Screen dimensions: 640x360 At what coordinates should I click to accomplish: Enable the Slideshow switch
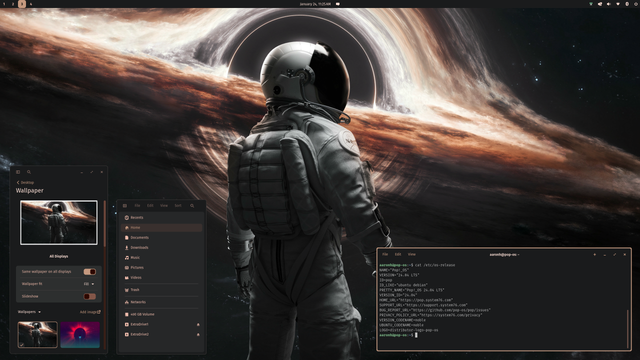pos(90,296)
